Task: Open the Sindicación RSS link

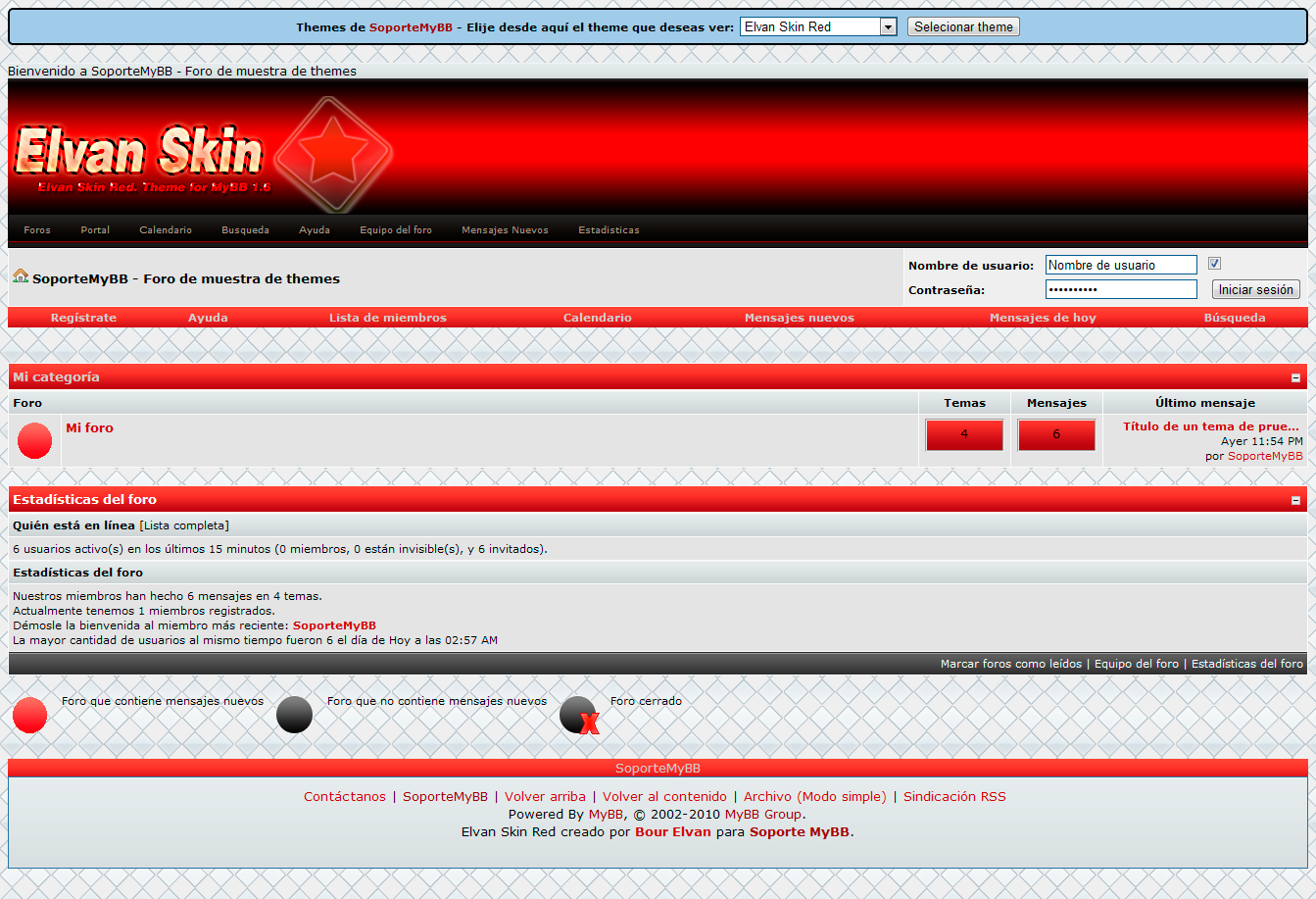Action: click(954, 797)
